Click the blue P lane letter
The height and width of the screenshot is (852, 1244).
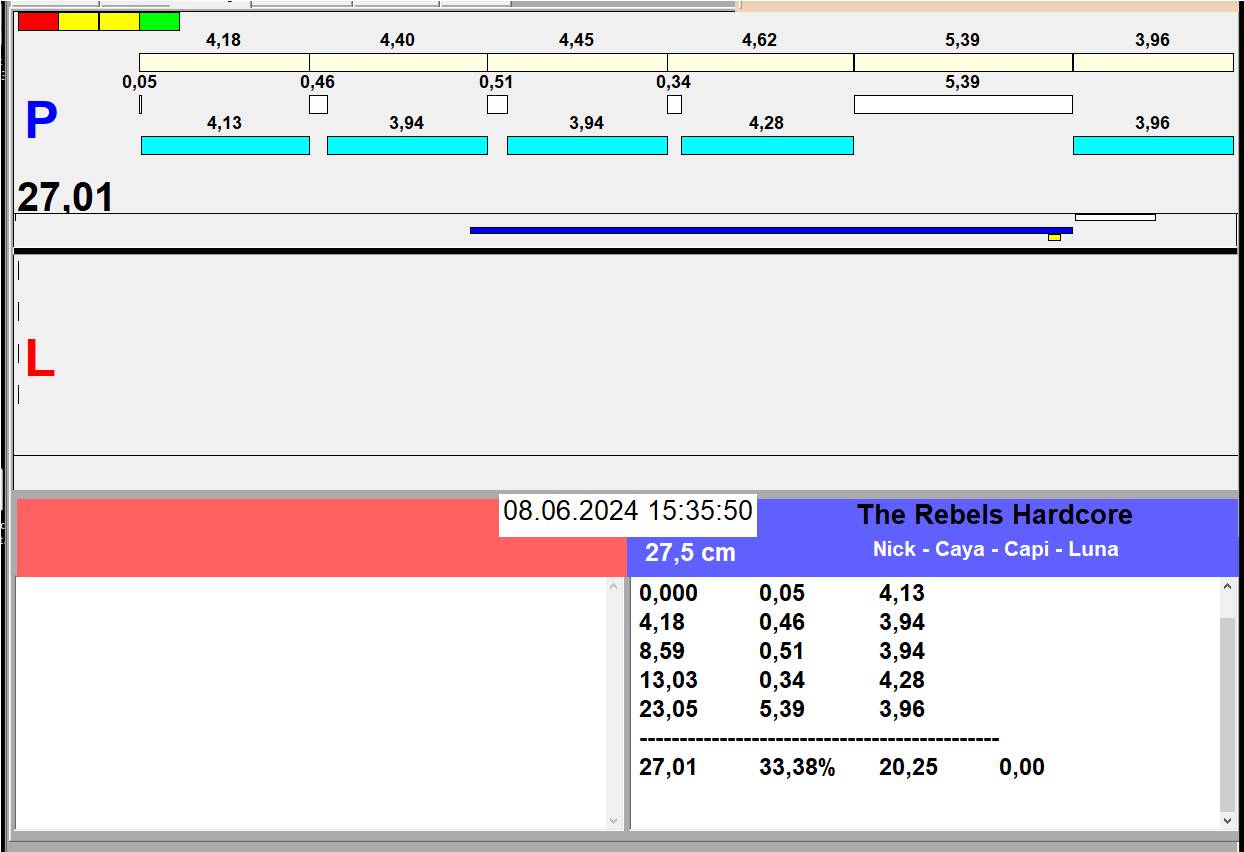click(x=41, y=122)
